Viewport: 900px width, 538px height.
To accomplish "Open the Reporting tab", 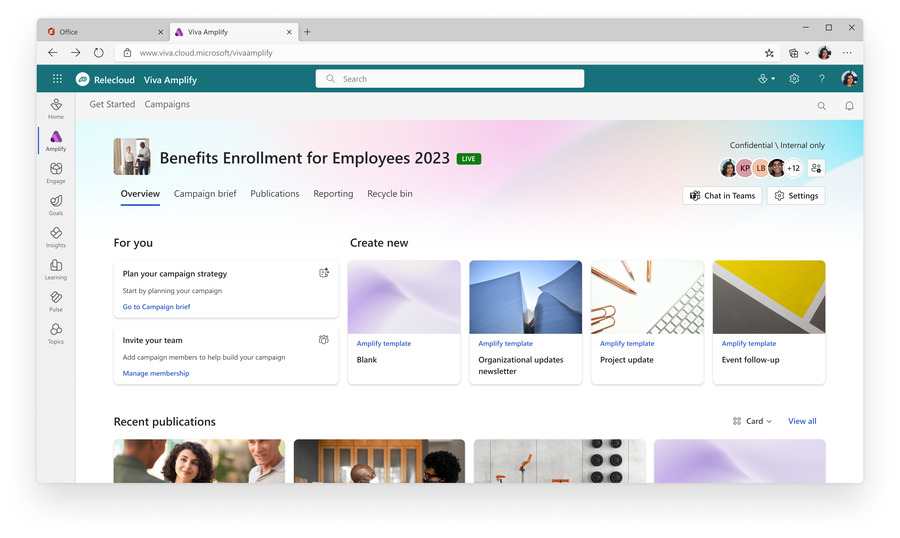I will (333, 193).
